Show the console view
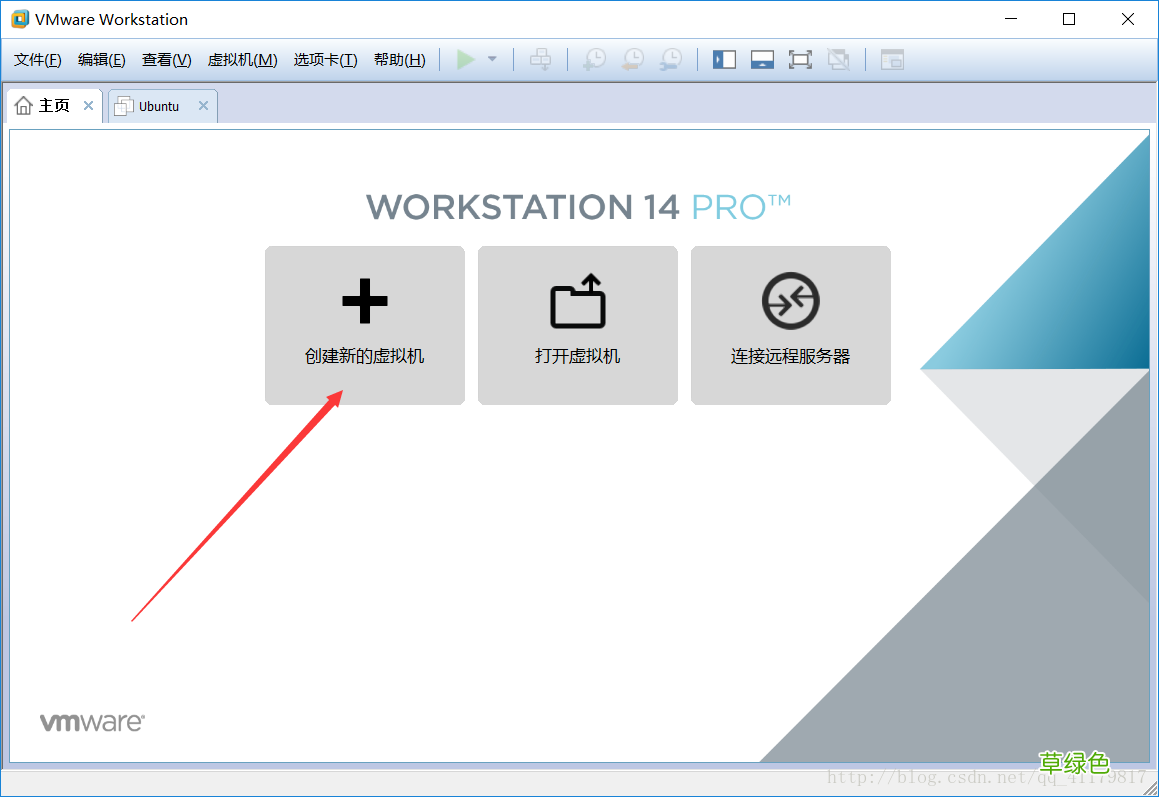 (891, 60)
